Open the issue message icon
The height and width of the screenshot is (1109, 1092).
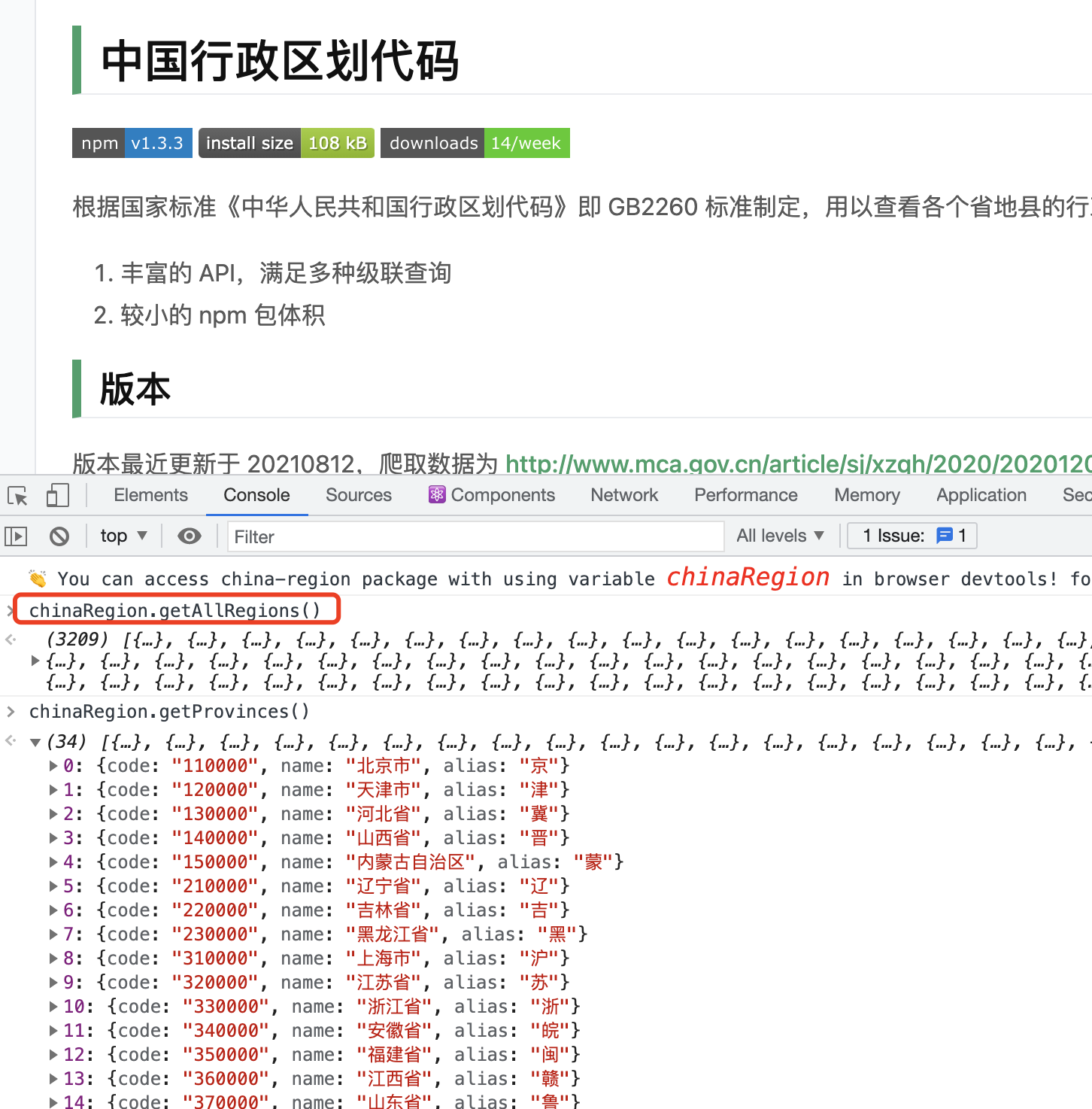pos(945,536)
